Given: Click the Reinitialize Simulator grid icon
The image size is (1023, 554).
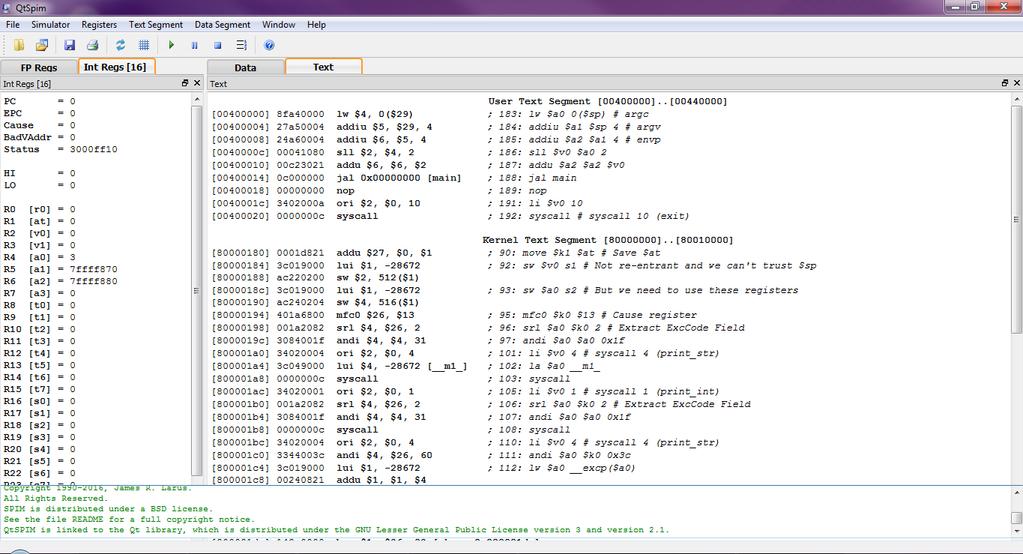Looking at the screenshot, I should pyautogui.click(x=144, y=45).
